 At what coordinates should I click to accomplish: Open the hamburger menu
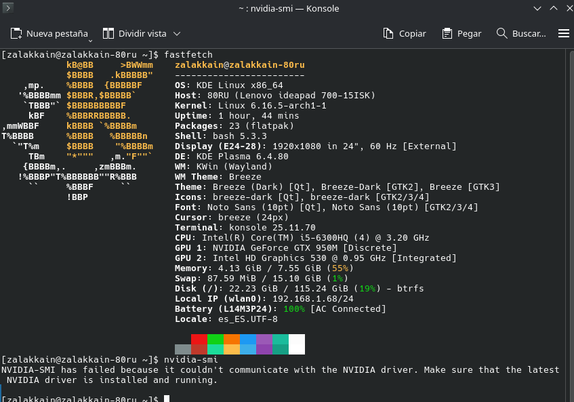click(x=563, y=34)
